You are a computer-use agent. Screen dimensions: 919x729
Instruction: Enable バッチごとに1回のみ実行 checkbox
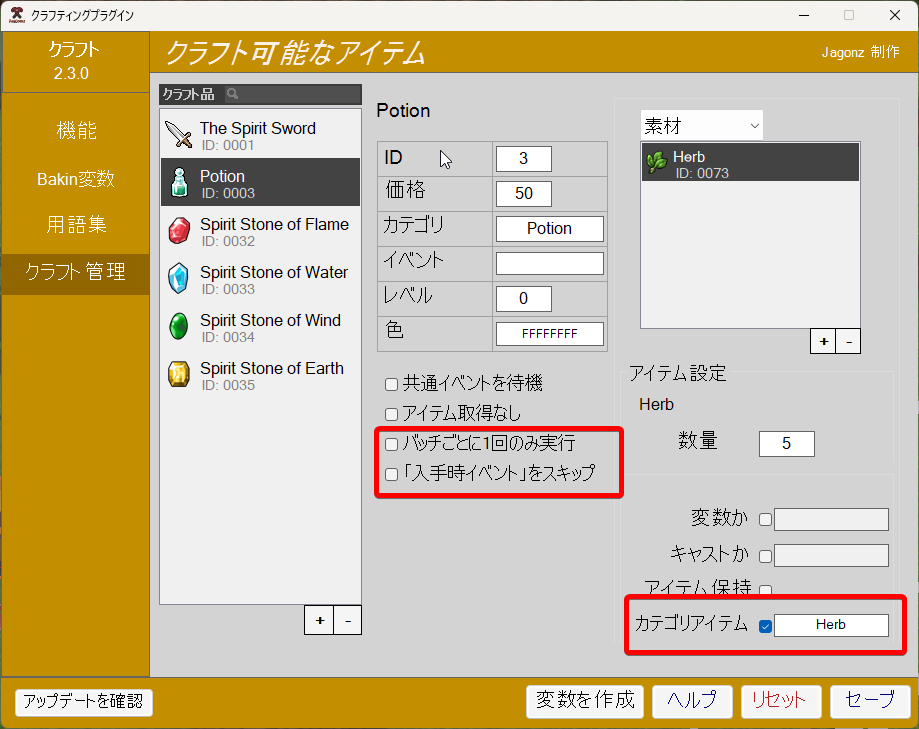pyautogui.click(x=392, y=444)
